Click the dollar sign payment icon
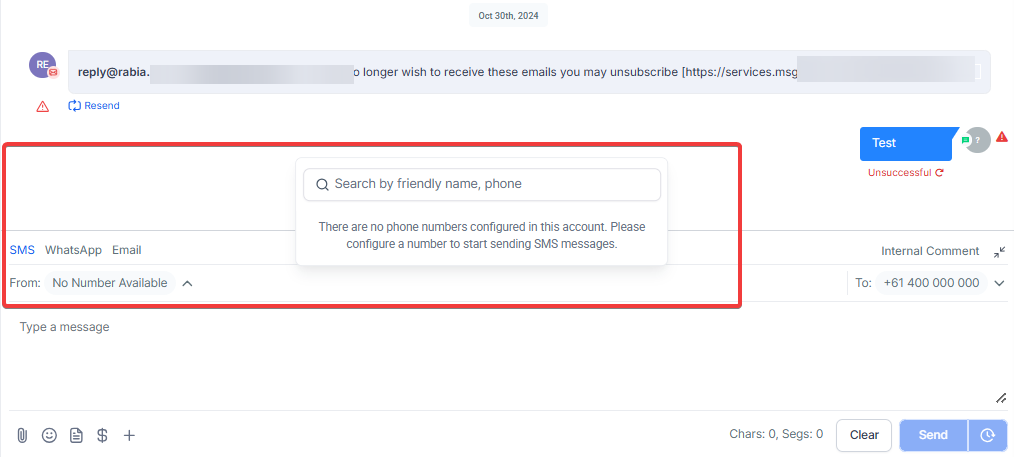1014x457 pixels. pyautogui.click(x=102, y=435)
